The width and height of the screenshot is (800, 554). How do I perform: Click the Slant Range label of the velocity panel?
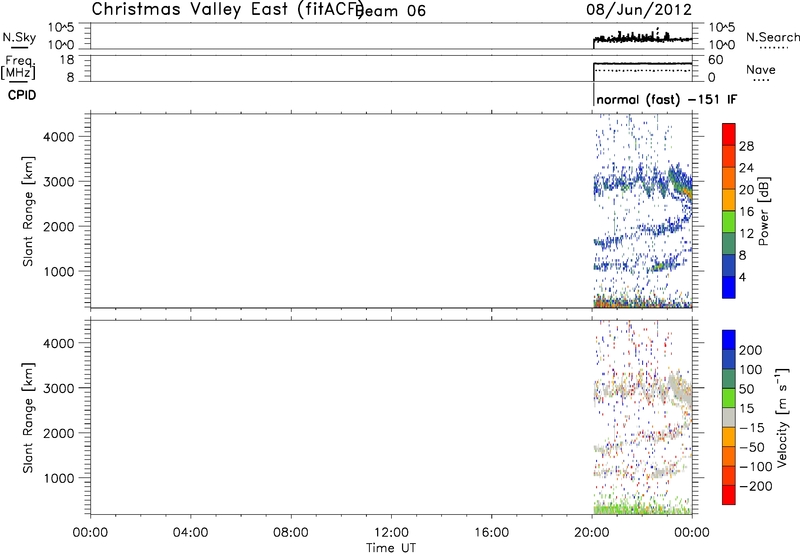click(x=28, y=418)
